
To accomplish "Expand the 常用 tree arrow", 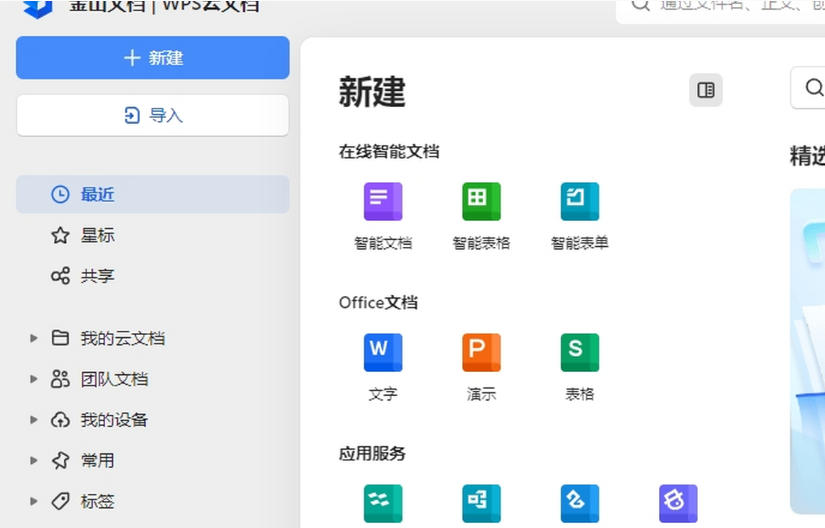I will click(34, 460).
